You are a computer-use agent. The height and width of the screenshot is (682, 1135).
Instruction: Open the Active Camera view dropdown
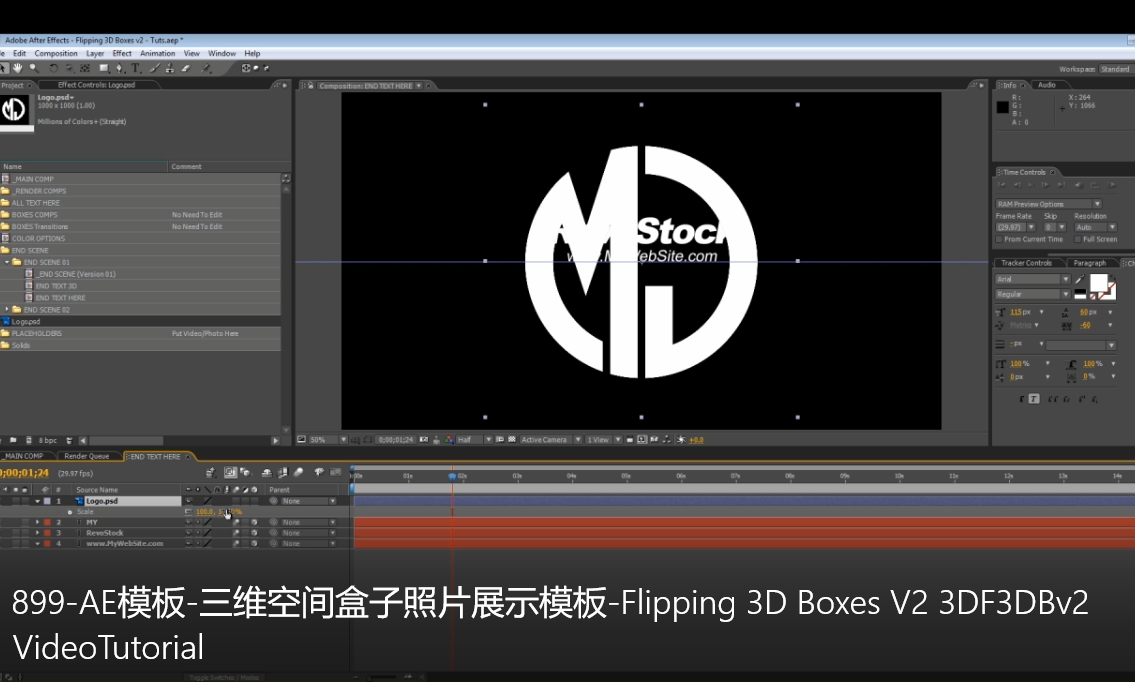(x=551, y=439)
